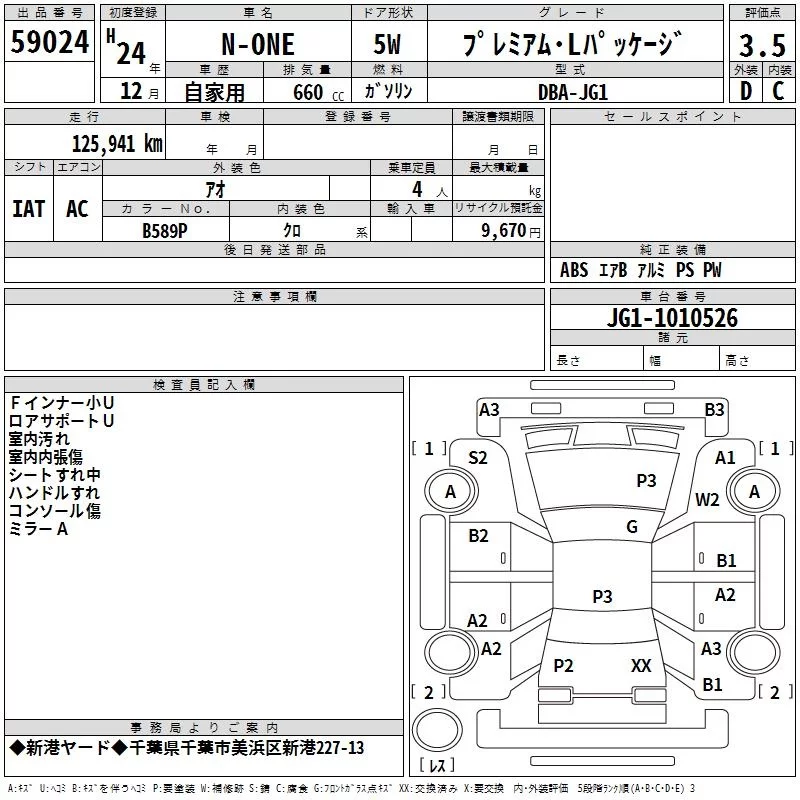Click the overall score 3.5
800x800 pixels.
point(762,45)
